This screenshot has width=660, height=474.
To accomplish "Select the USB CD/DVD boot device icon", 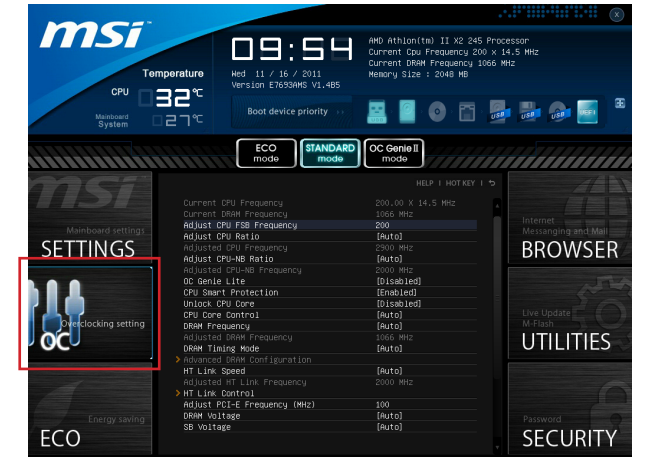I will [x=559, y=112].
